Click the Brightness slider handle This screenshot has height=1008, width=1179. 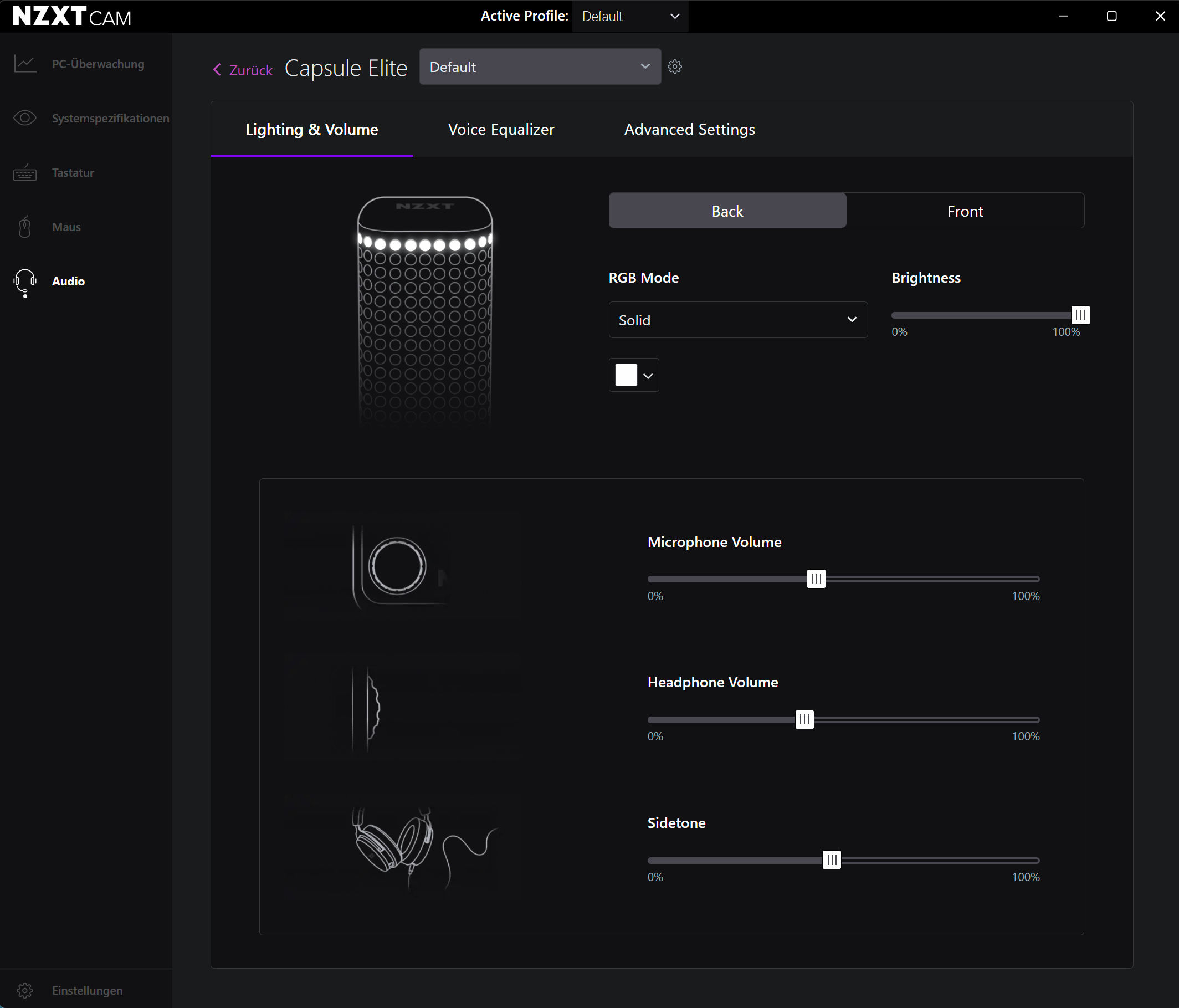coord(1080,315)
